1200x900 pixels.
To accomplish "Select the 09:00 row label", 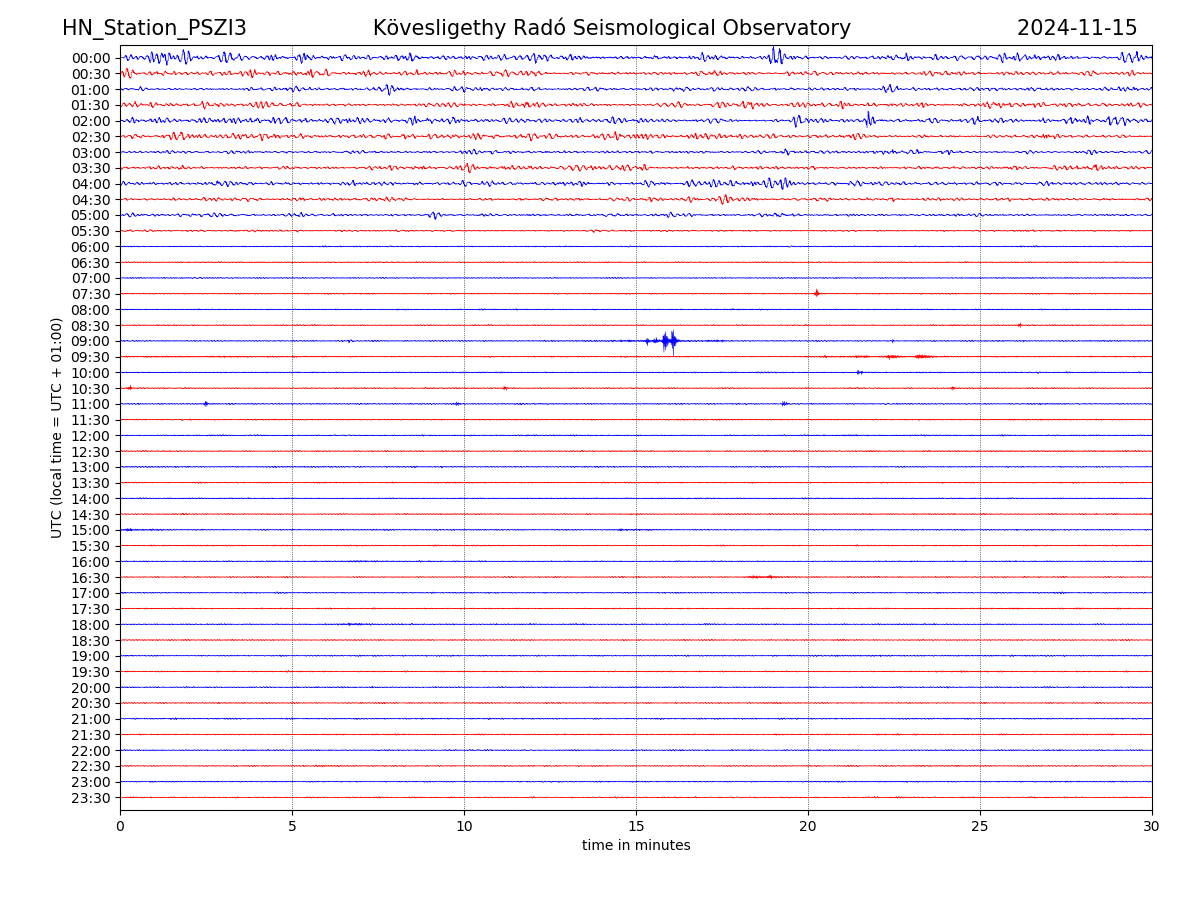I will (x=90, y=341).
